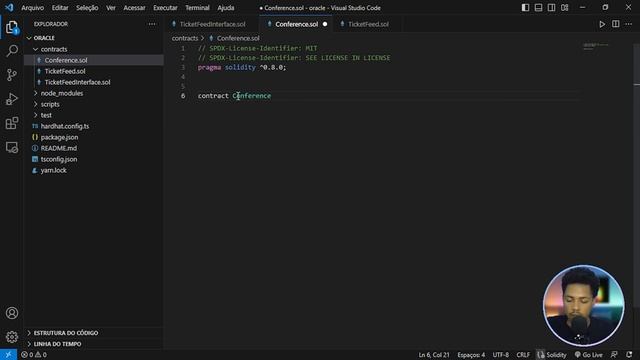
Task: Click the Run play icon in editor toolbar
Action: 602,24
